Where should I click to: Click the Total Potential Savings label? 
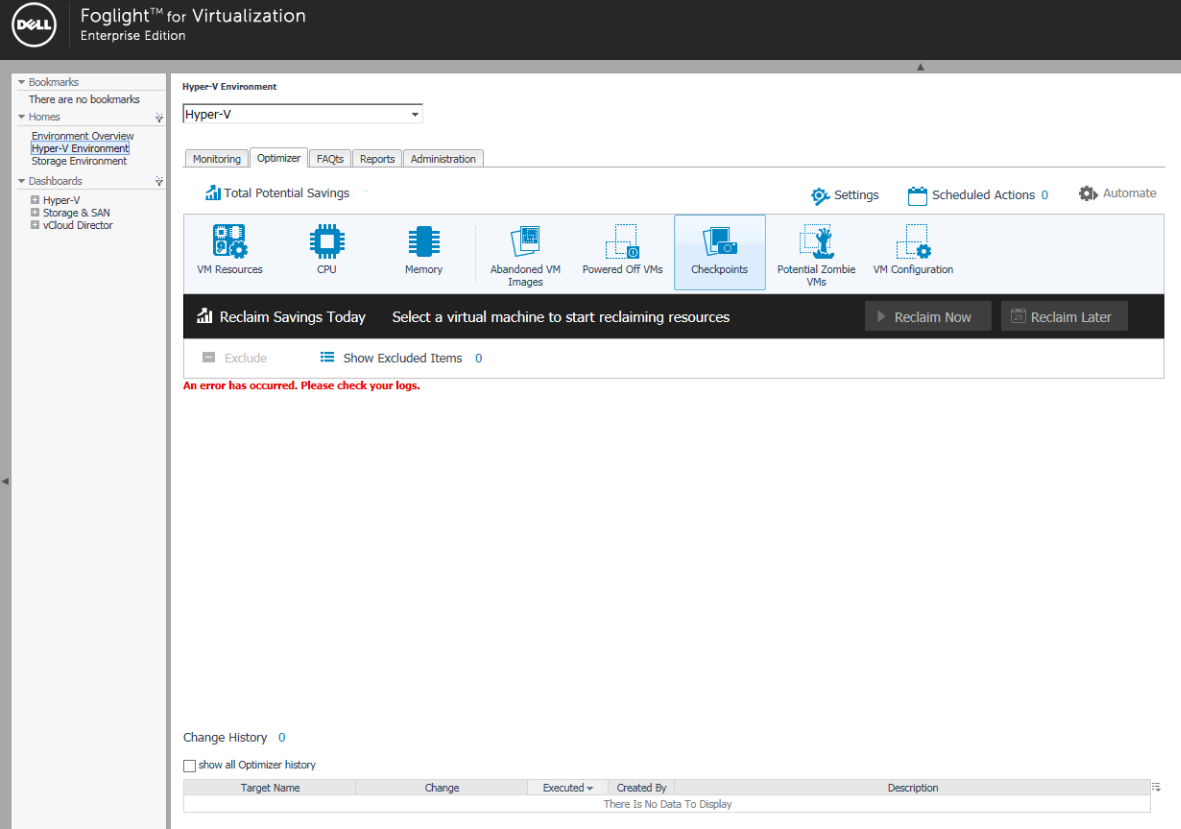click(x=287, y=194)
